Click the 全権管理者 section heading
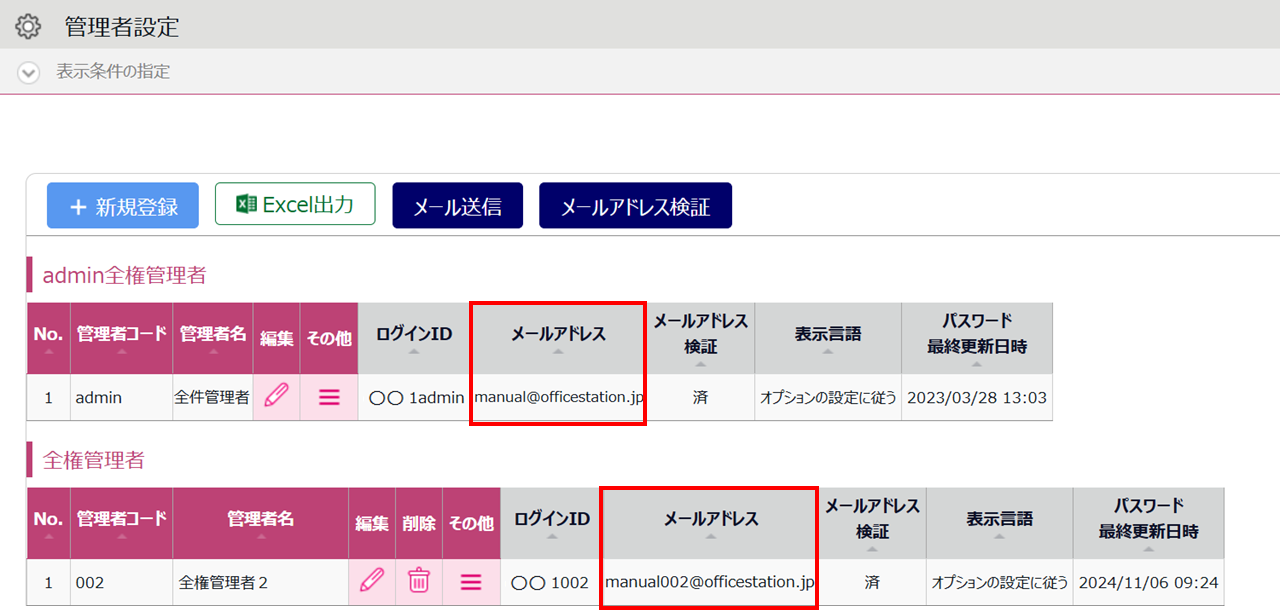 (x=94, y=460)
